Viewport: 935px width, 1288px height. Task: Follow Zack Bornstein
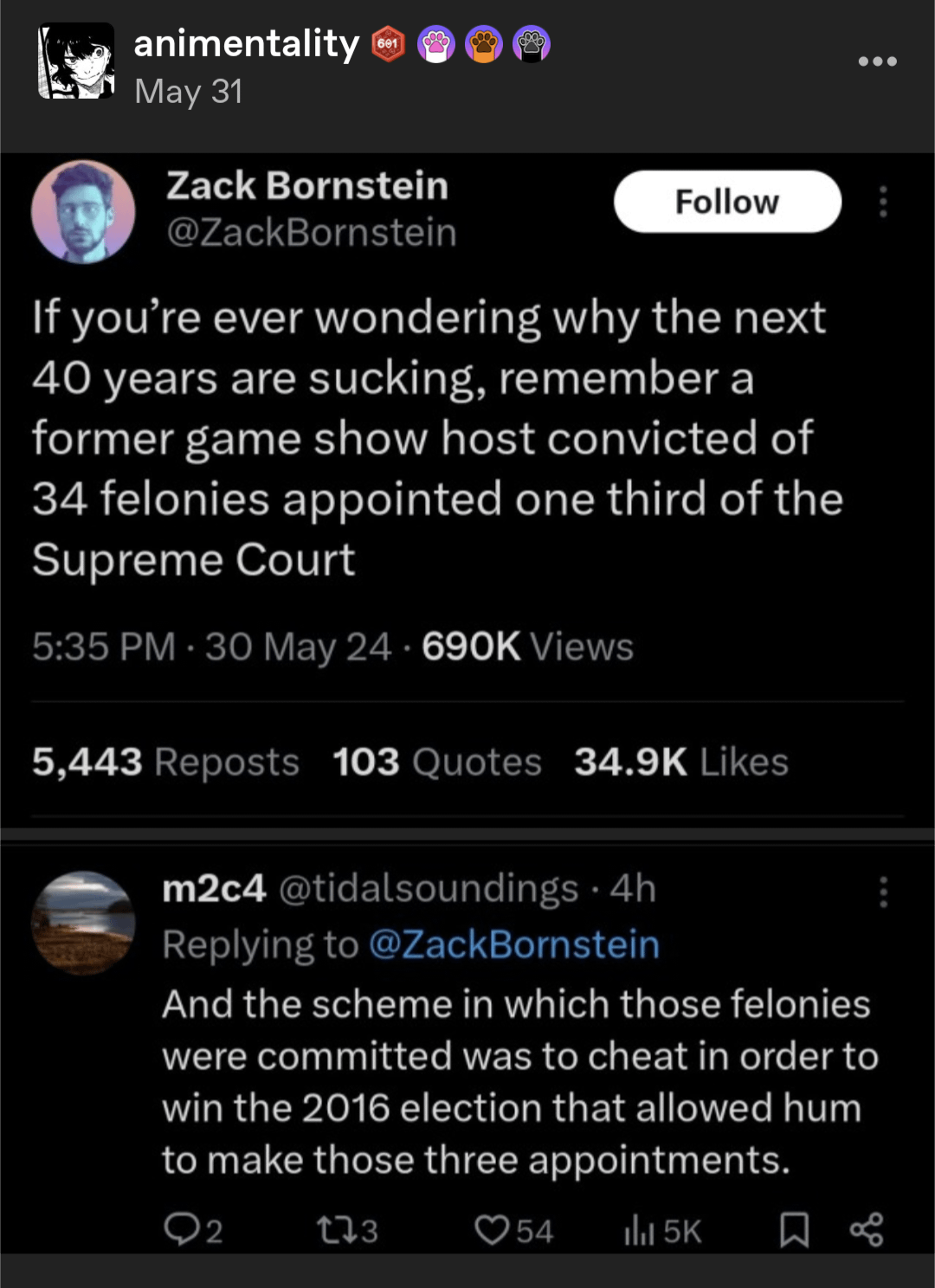(x=727, y=202)
